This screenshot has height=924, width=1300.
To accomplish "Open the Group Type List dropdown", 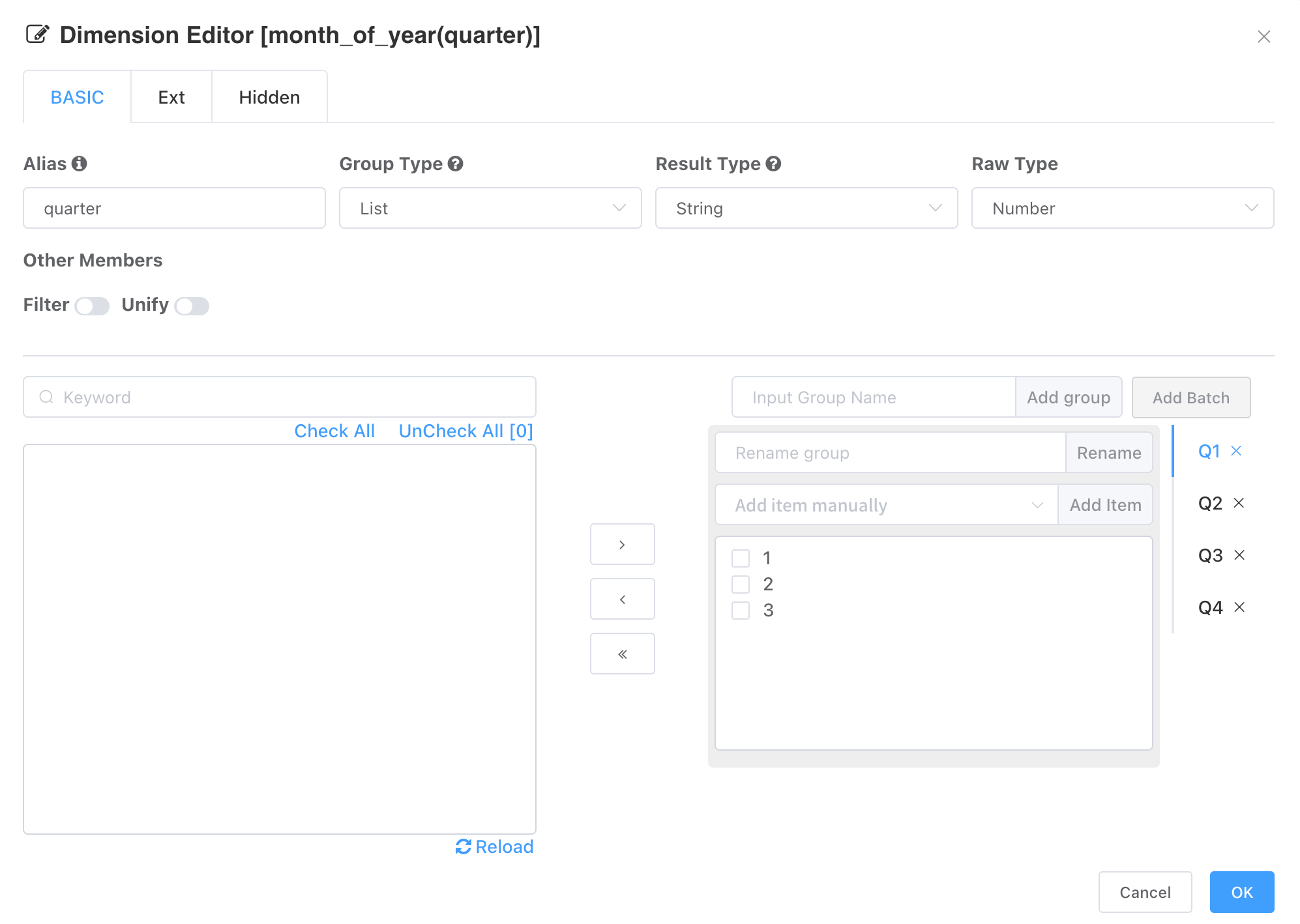I will (x=490, y=209).
